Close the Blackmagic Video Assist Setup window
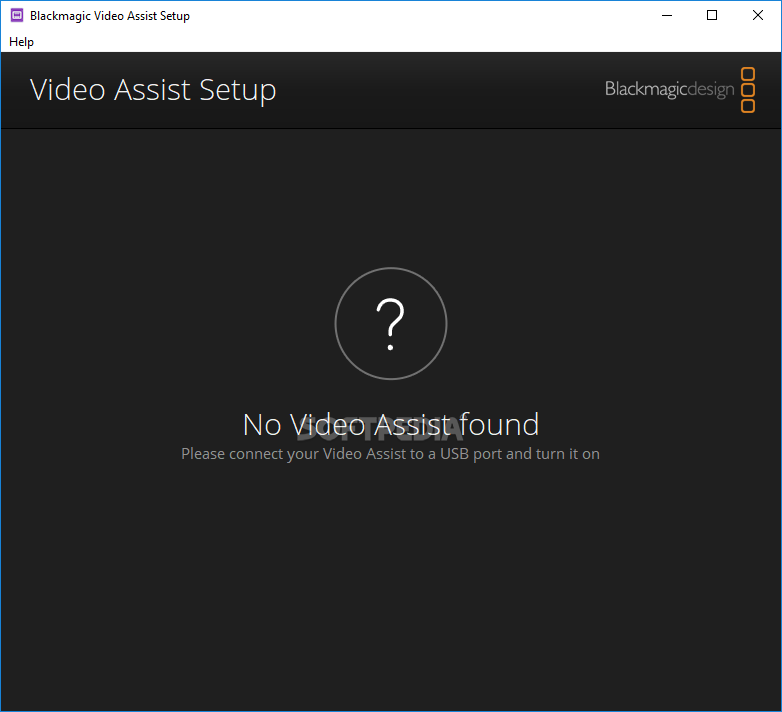The width and height of the screenshot is (782, 712). pos(758,15)
